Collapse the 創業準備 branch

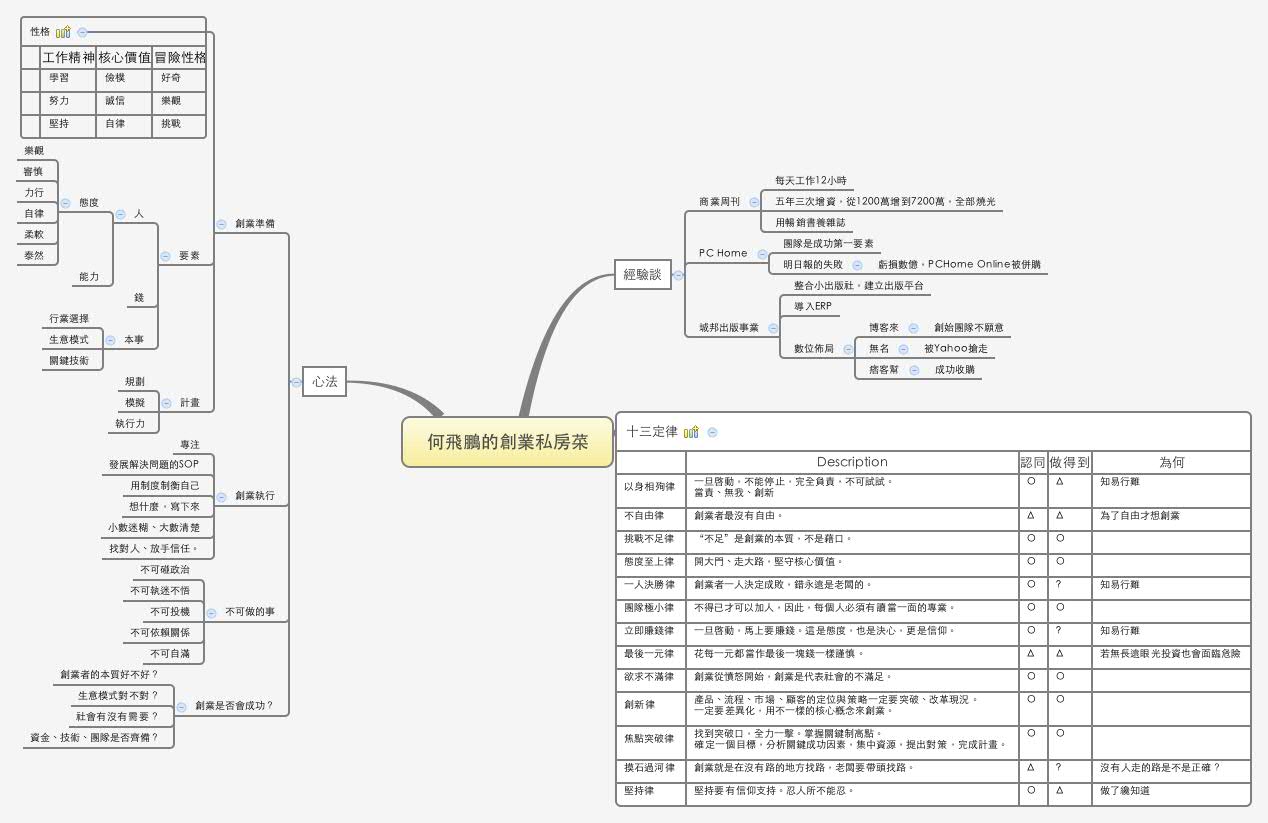[x=221, y=223]
